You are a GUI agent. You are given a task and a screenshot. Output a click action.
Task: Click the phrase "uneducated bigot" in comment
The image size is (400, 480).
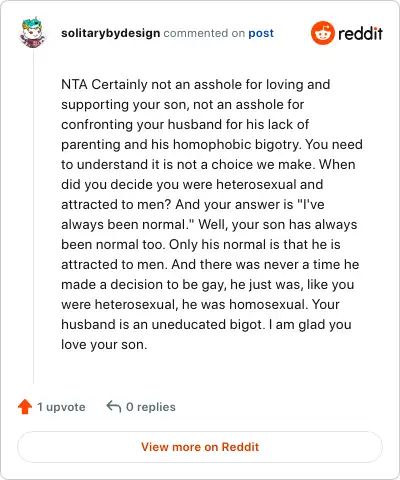[x=207, y=325]
